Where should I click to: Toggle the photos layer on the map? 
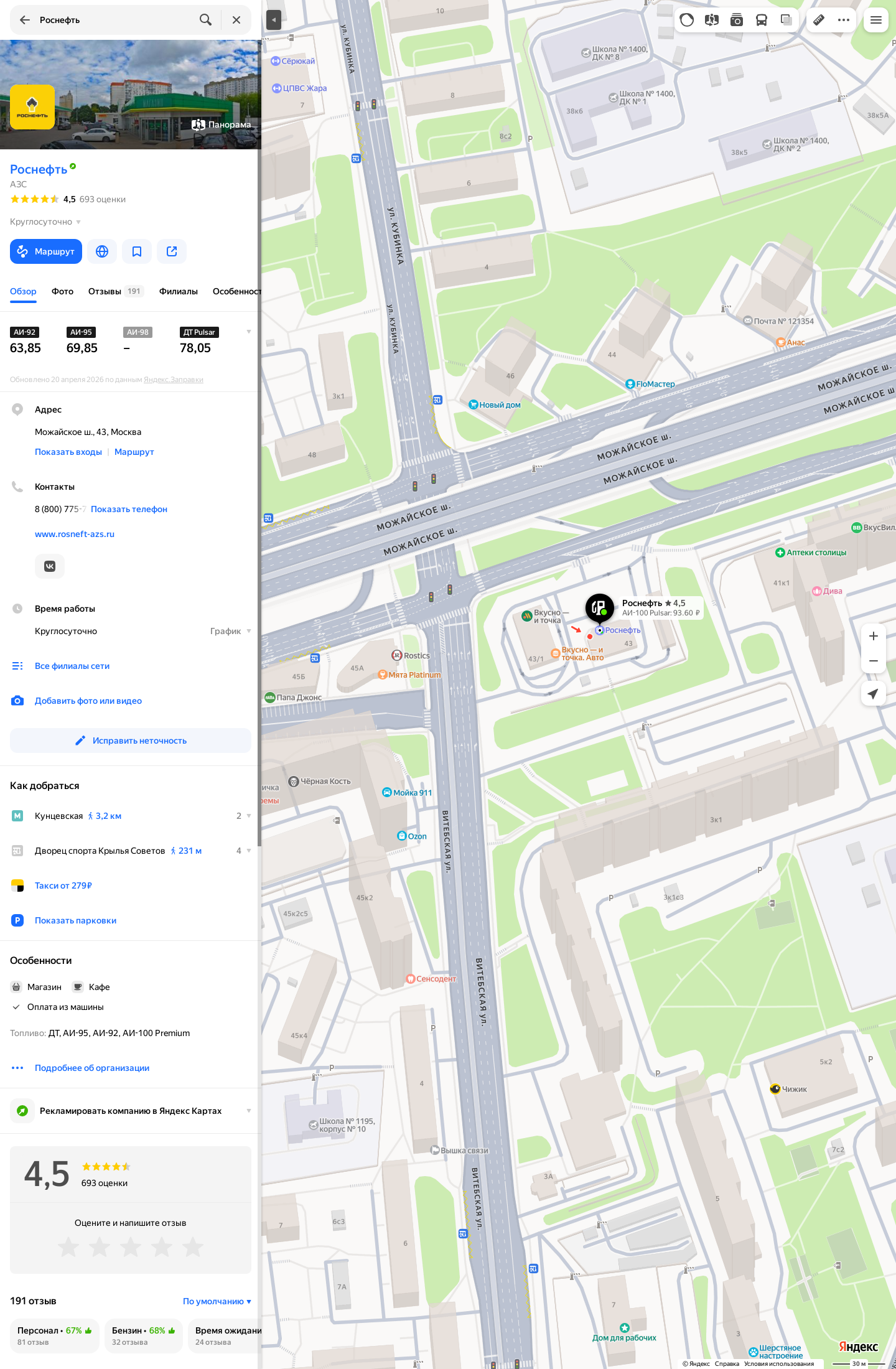(737, 20)
